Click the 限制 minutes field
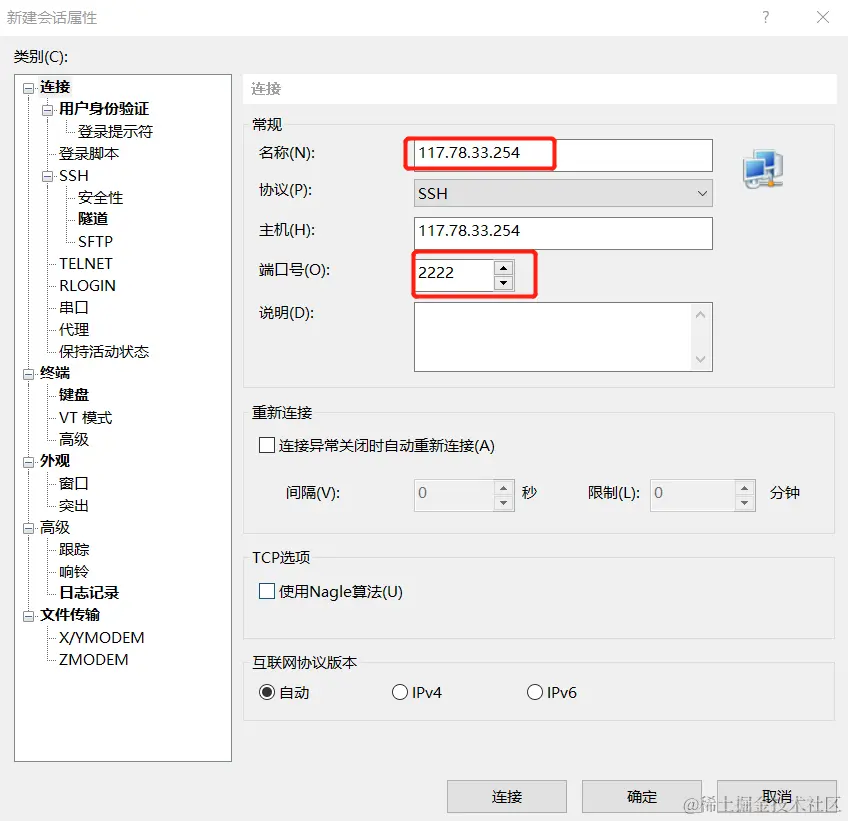This screenshot has height=821, width=848. [x=692, y=495]
